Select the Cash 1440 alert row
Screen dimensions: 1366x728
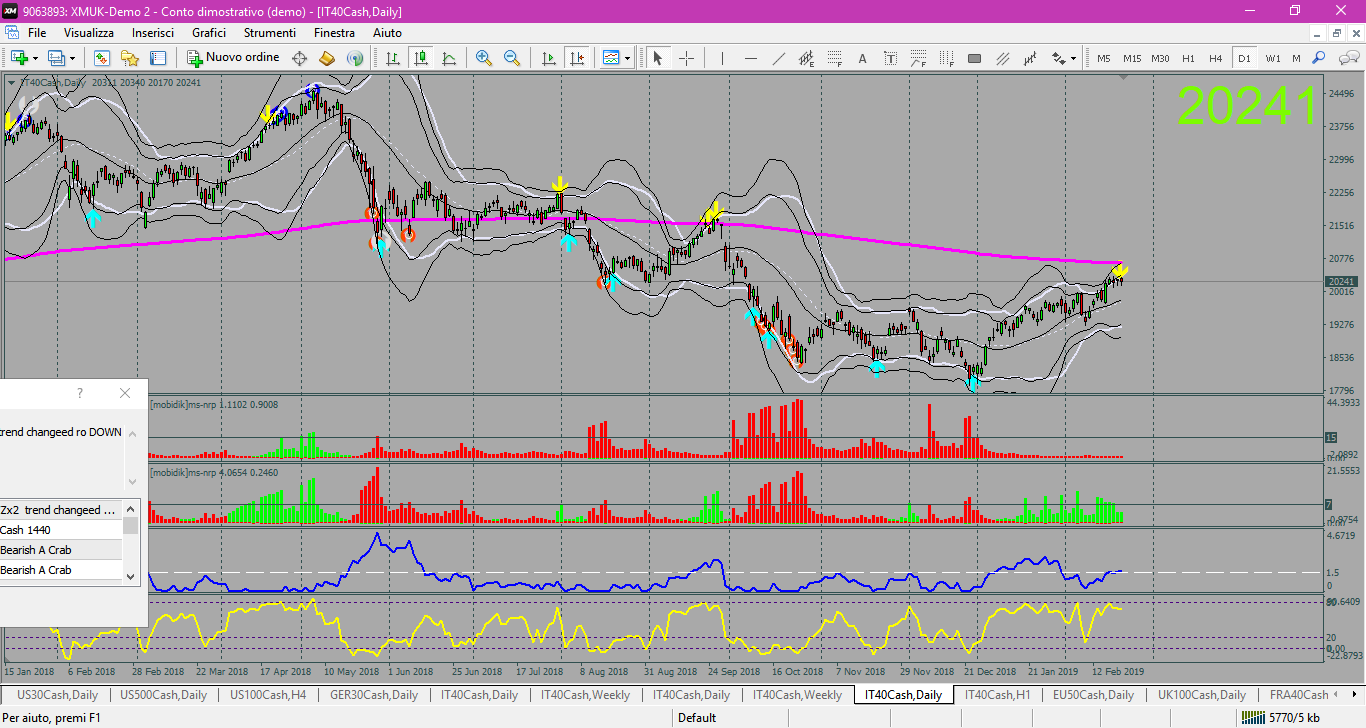tap(61, 530)
